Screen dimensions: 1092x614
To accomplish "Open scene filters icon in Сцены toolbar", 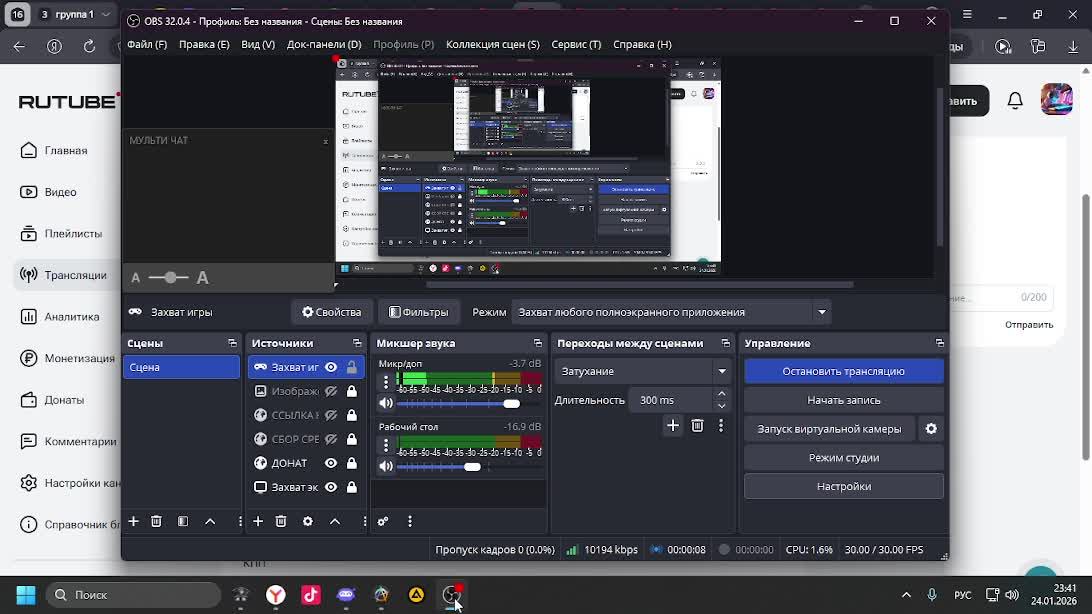I will click(183, 521).
